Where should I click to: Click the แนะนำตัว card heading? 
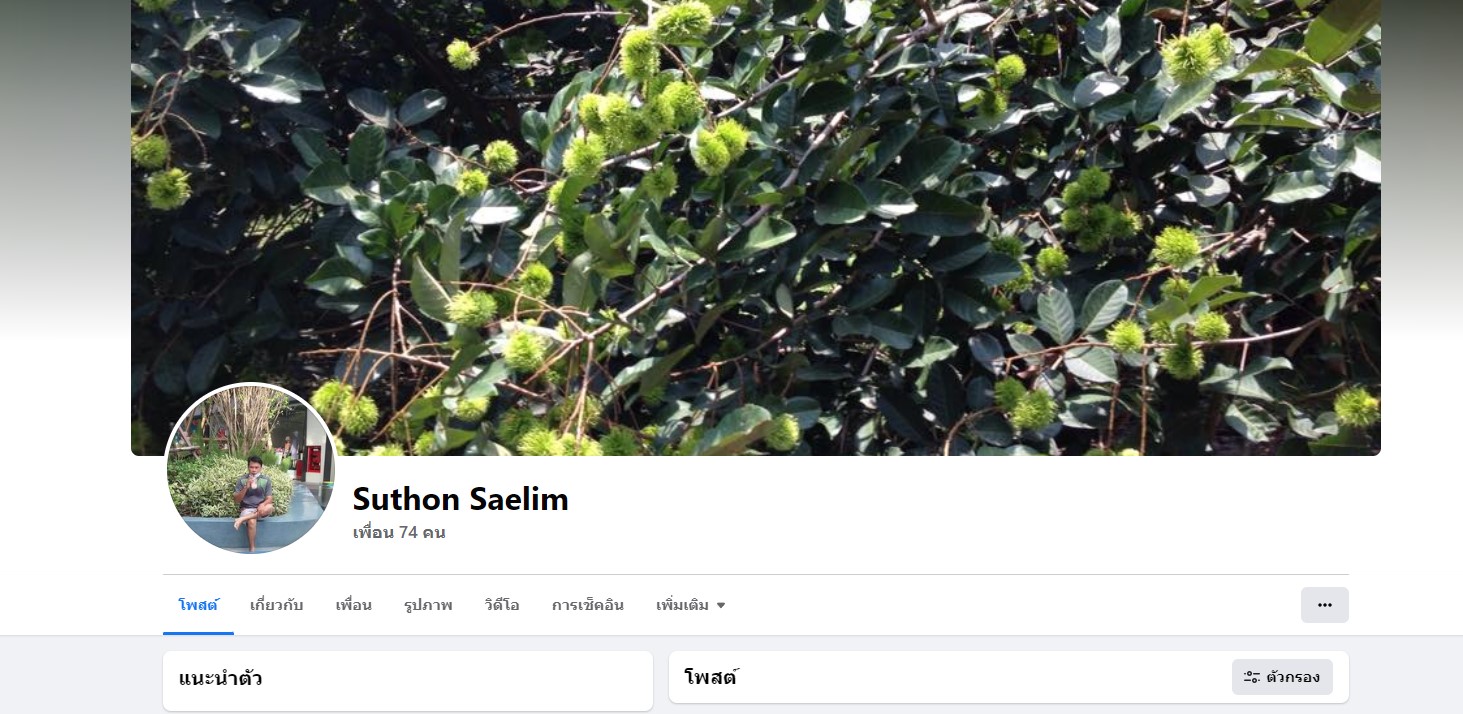coord(221,679)
